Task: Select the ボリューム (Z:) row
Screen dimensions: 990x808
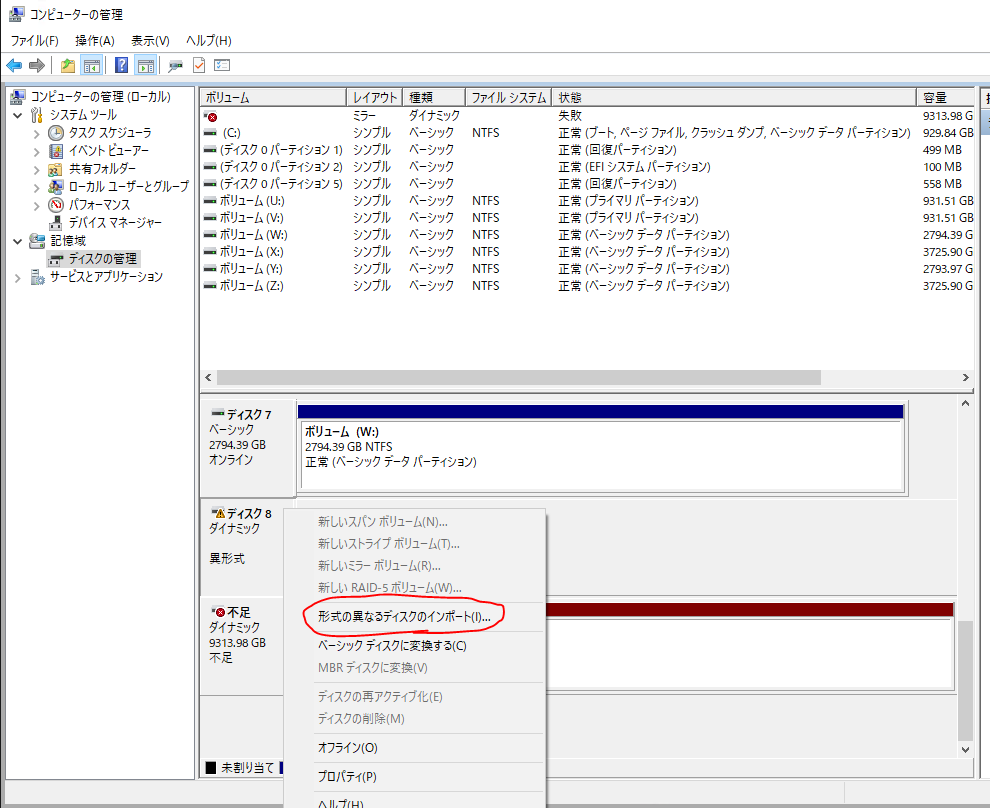Action: click(587, 286)
